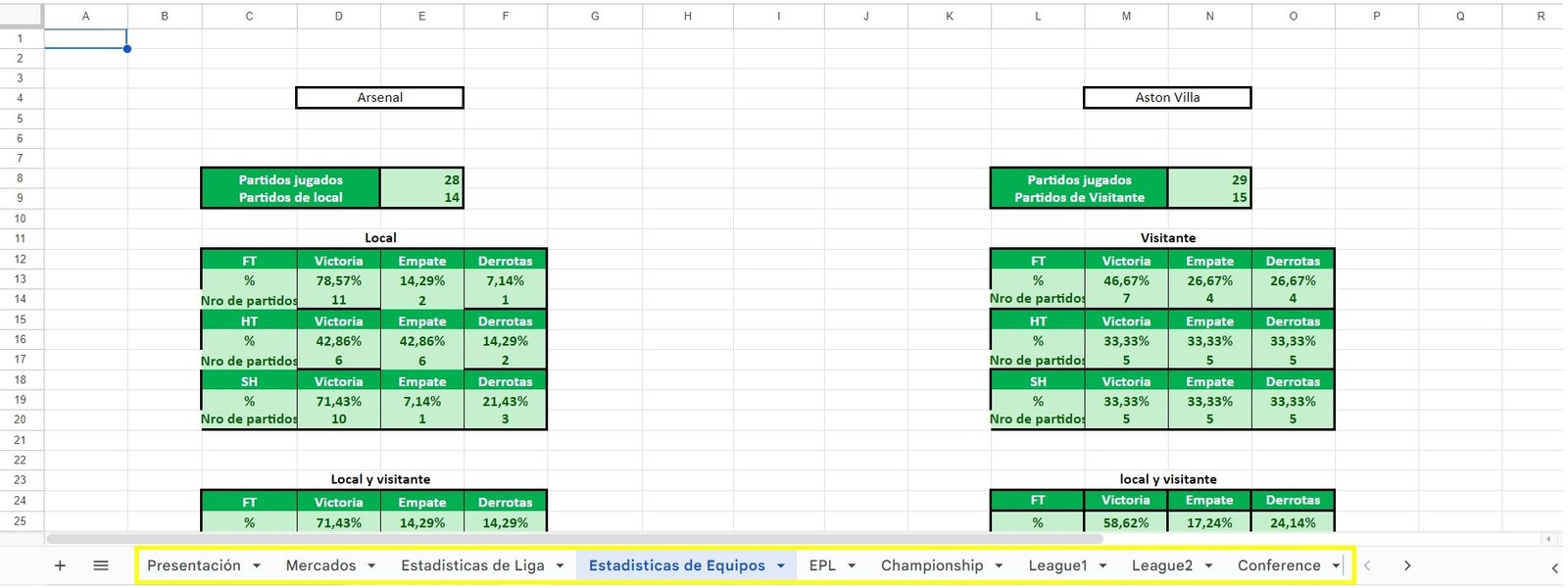Open the Estadisticas de Liga sheet tab

pos(472,565)
